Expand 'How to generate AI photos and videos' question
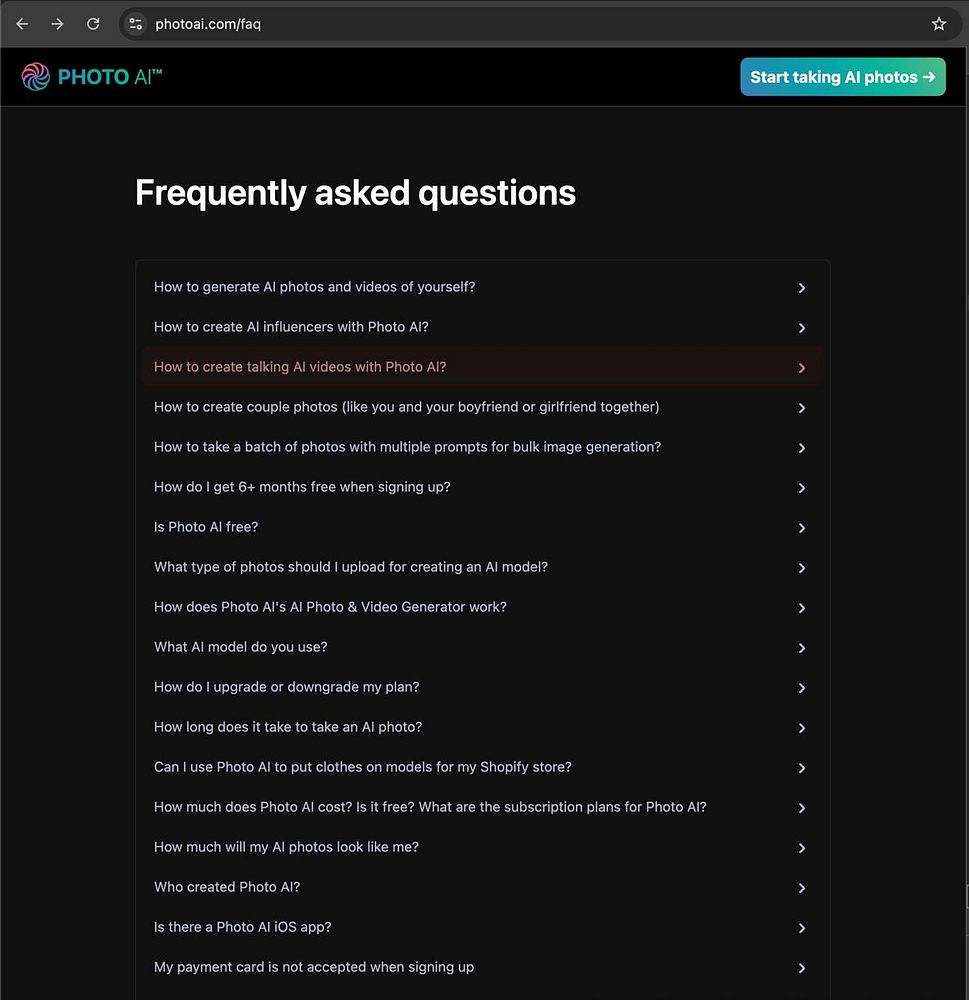 point(314,287)
